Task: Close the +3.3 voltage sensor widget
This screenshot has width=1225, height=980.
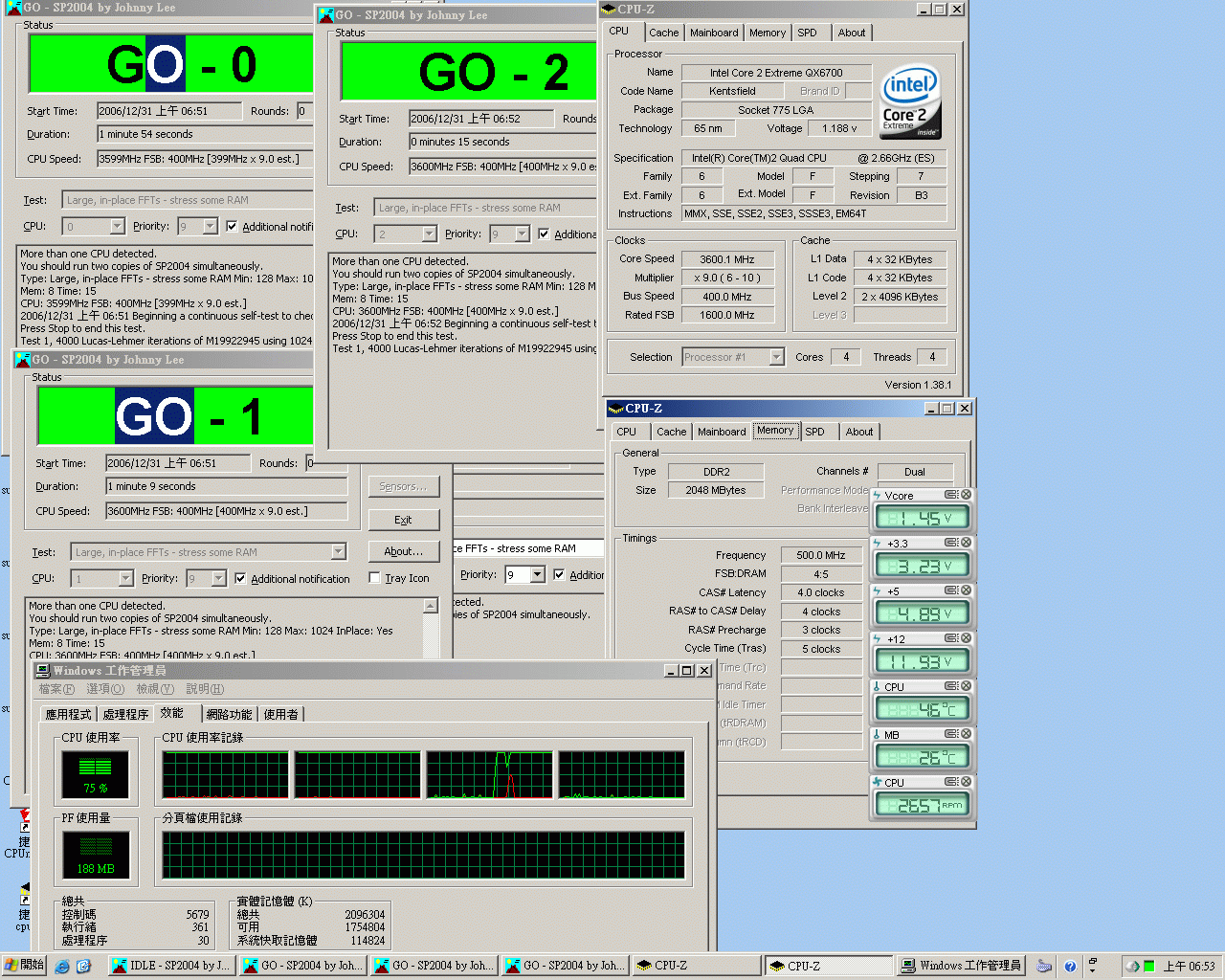Action: [966, 543]
